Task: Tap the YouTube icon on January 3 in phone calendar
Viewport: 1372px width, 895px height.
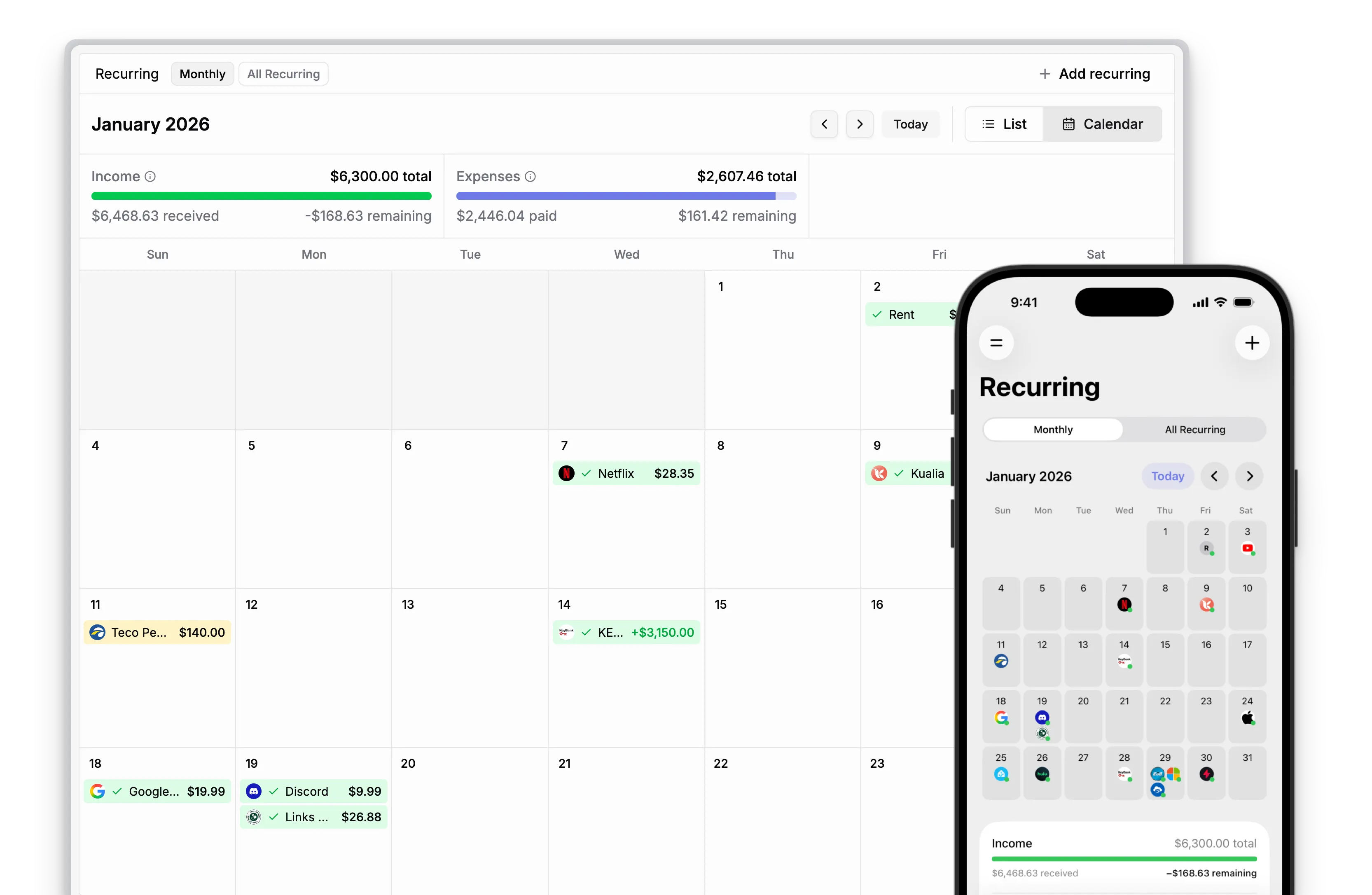Action: coord(1248,548)
